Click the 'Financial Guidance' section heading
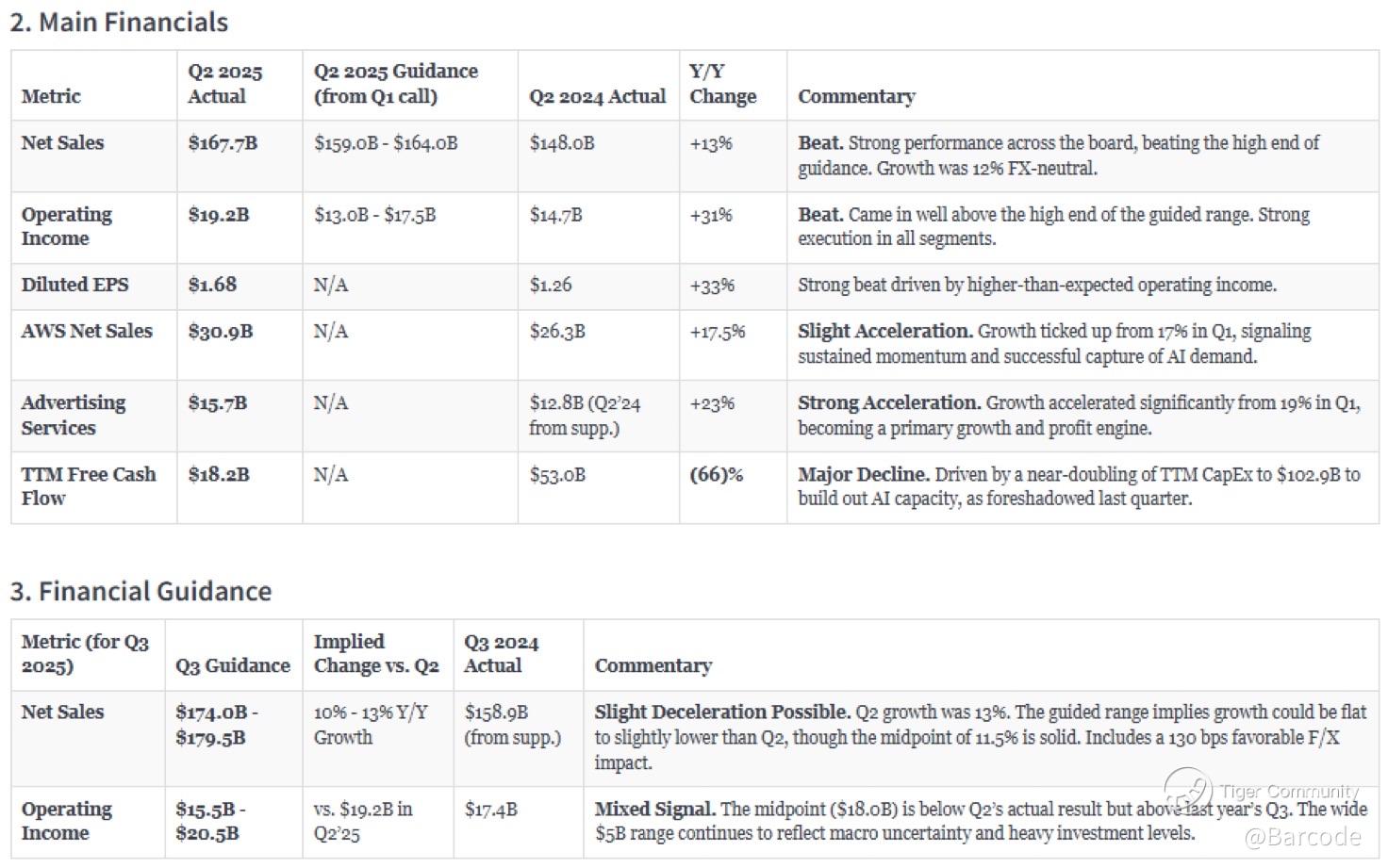 pos(140,592)
